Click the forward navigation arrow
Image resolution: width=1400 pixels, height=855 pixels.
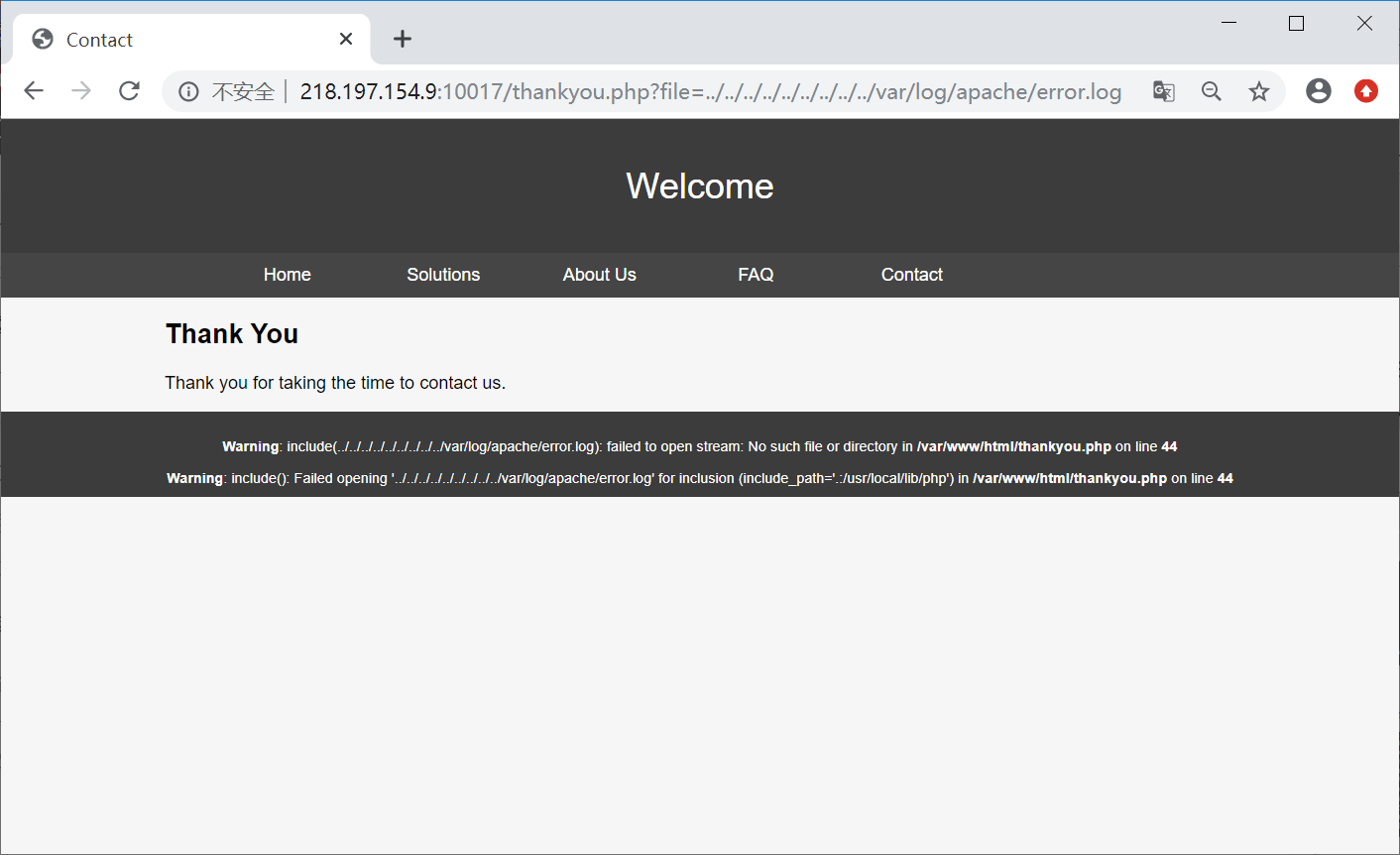[80, 90]
